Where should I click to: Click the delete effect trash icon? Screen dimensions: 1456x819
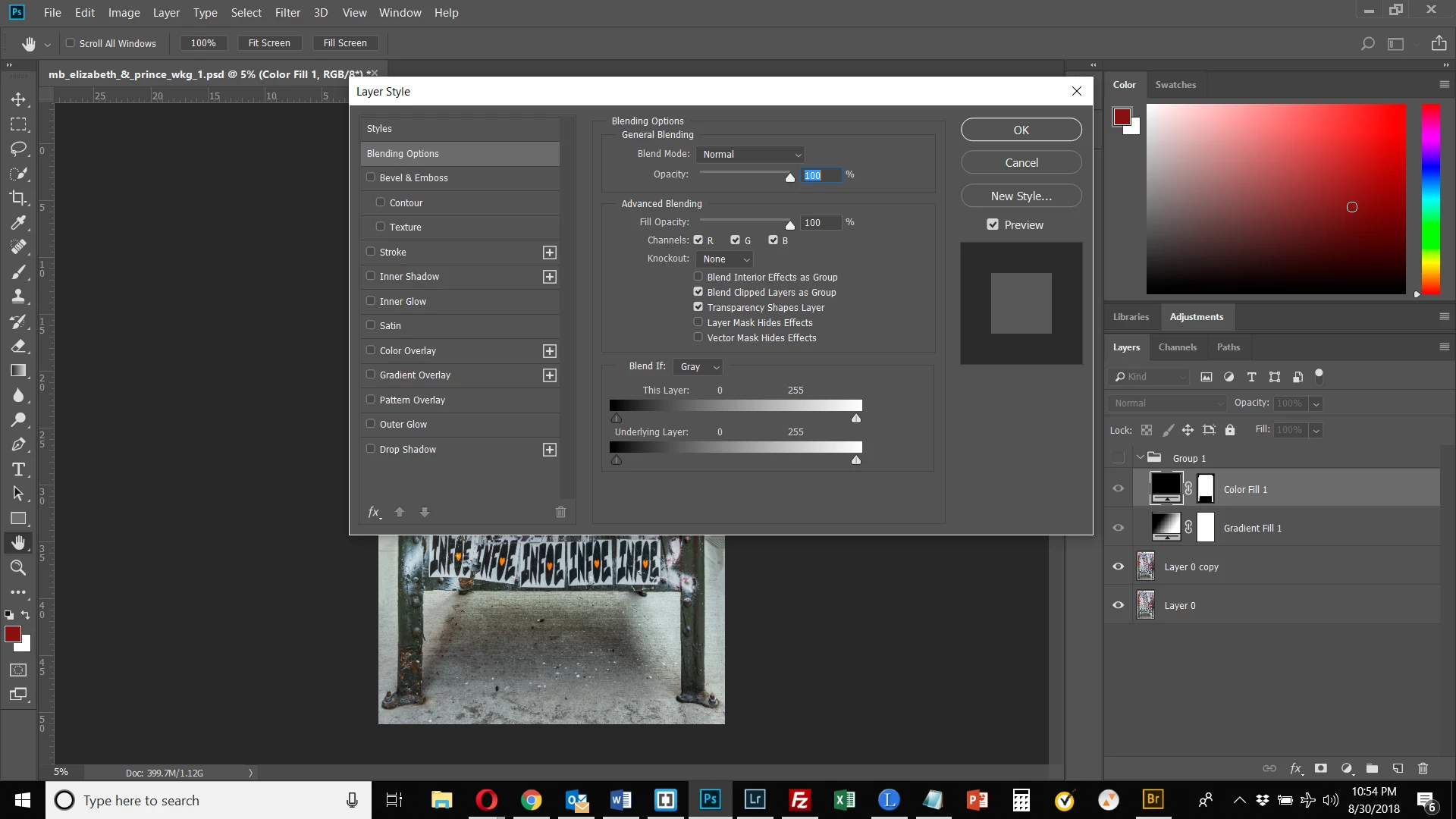point(560,512)
